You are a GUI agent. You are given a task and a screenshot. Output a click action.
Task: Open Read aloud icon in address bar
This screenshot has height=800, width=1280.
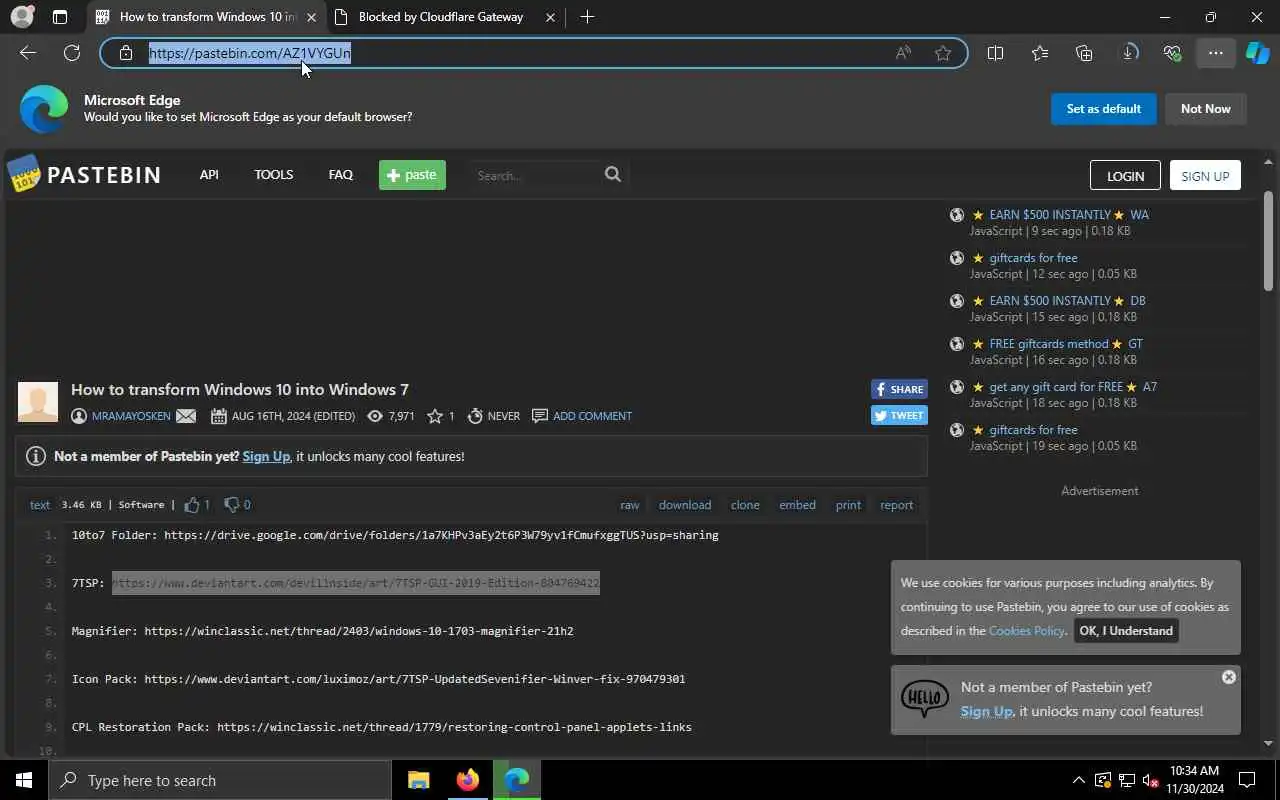coord(903,53)
